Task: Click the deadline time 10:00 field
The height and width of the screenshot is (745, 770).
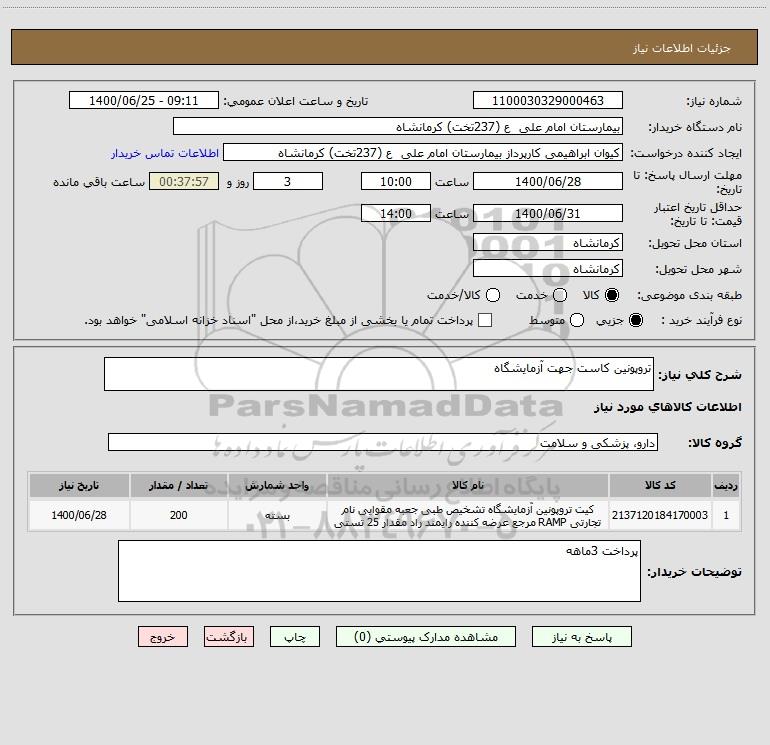Action: pyautogui.click(x=396, y=181)
